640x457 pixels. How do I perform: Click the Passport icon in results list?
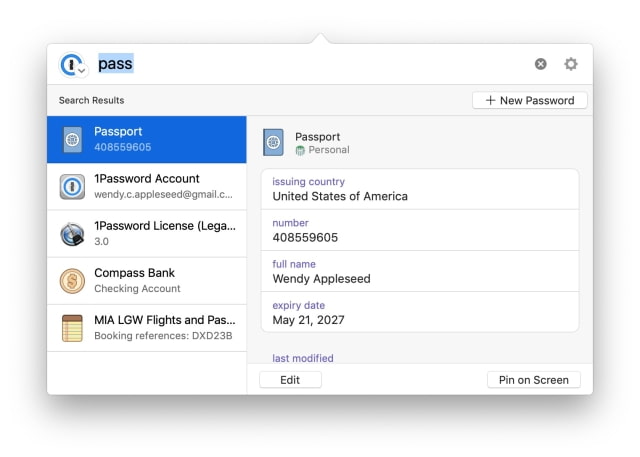click(72, 139)
